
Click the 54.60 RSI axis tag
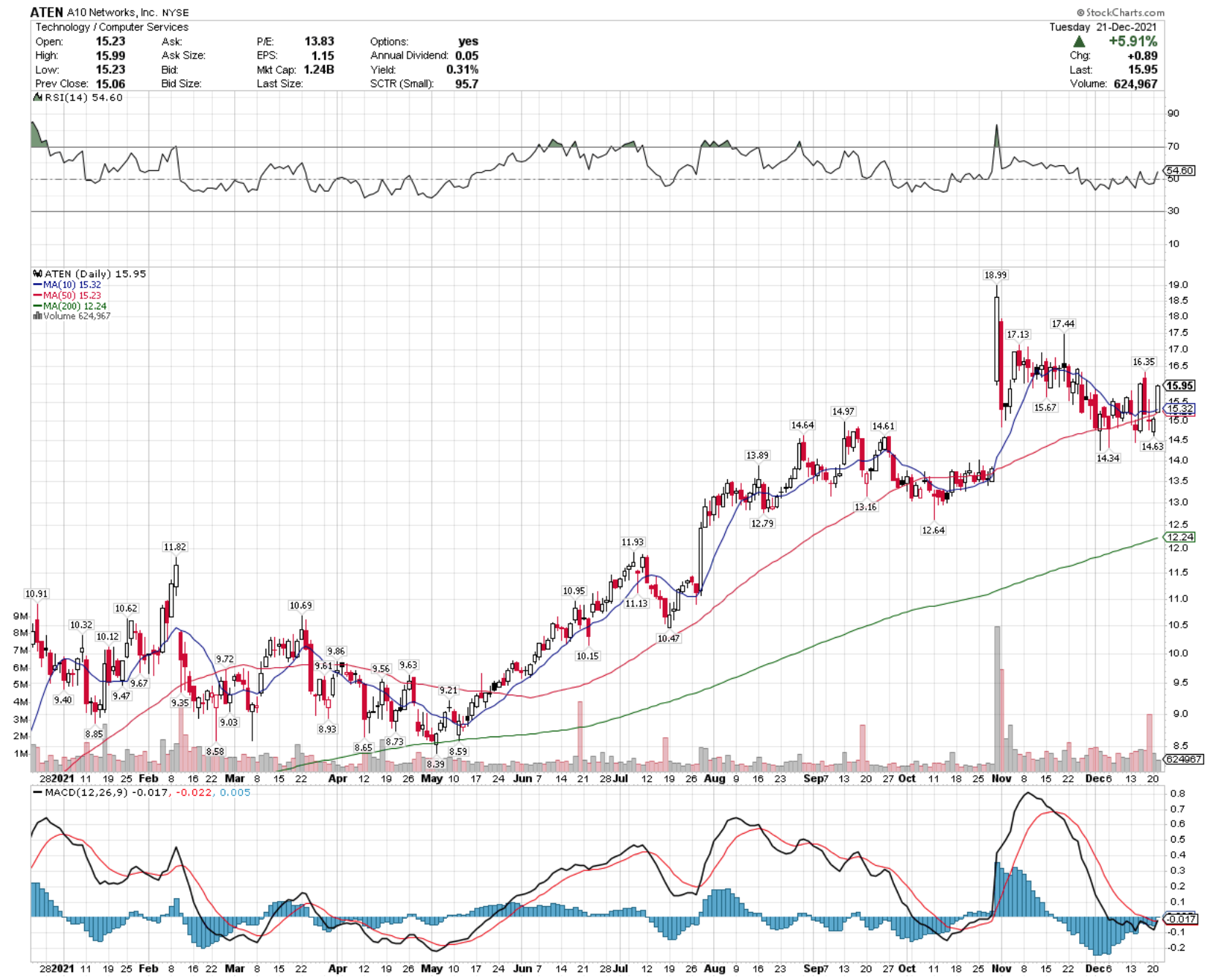1179,170
